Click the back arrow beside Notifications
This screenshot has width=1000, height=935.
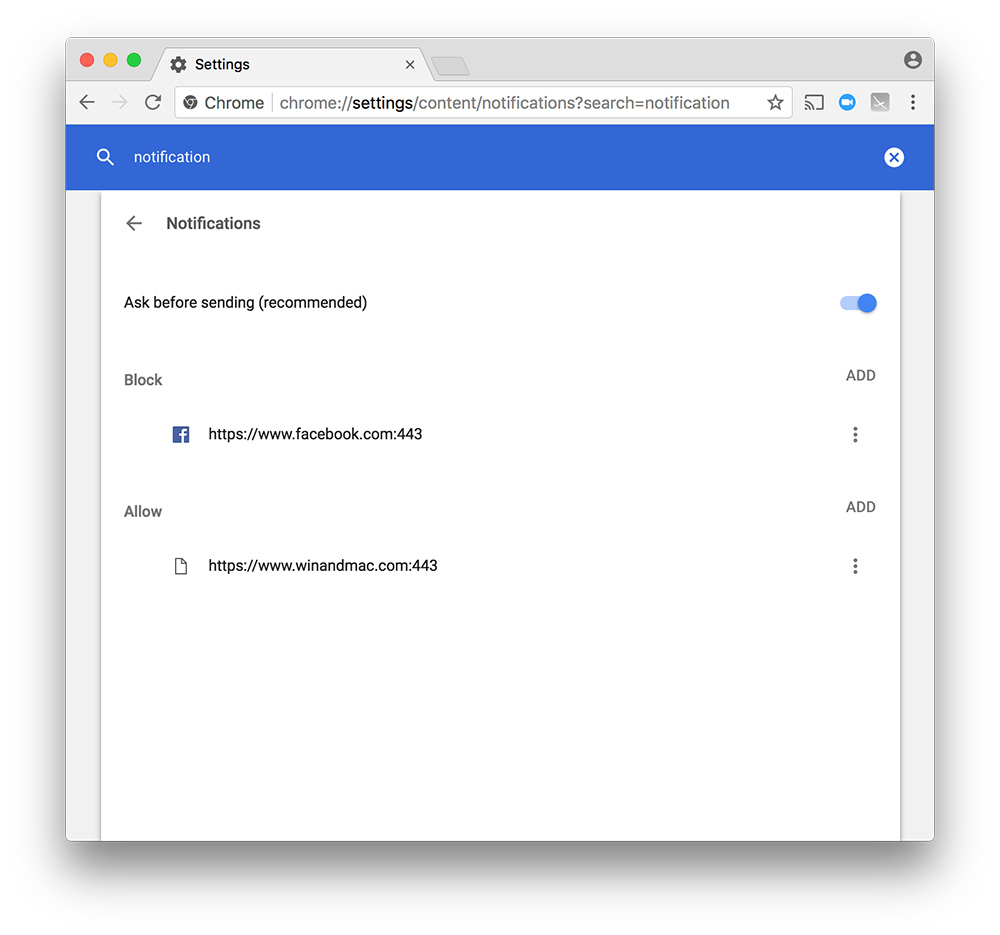134,223
